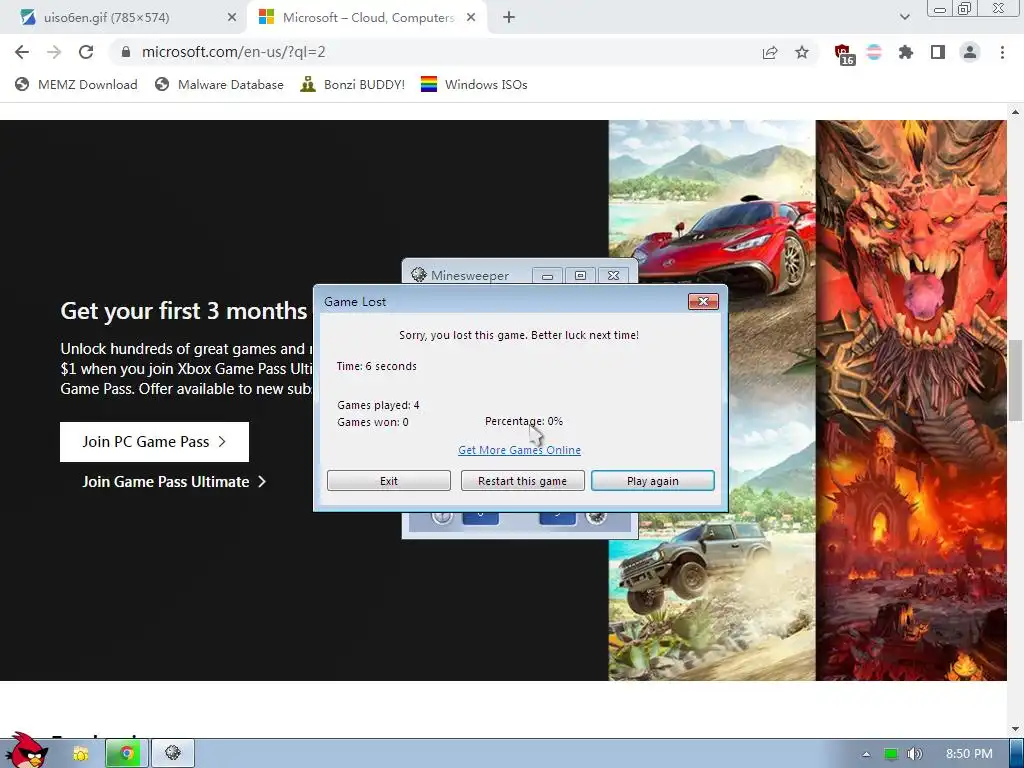
Task: Click the Minesweeper title bar mine icon
Action: tap(419, 275)
